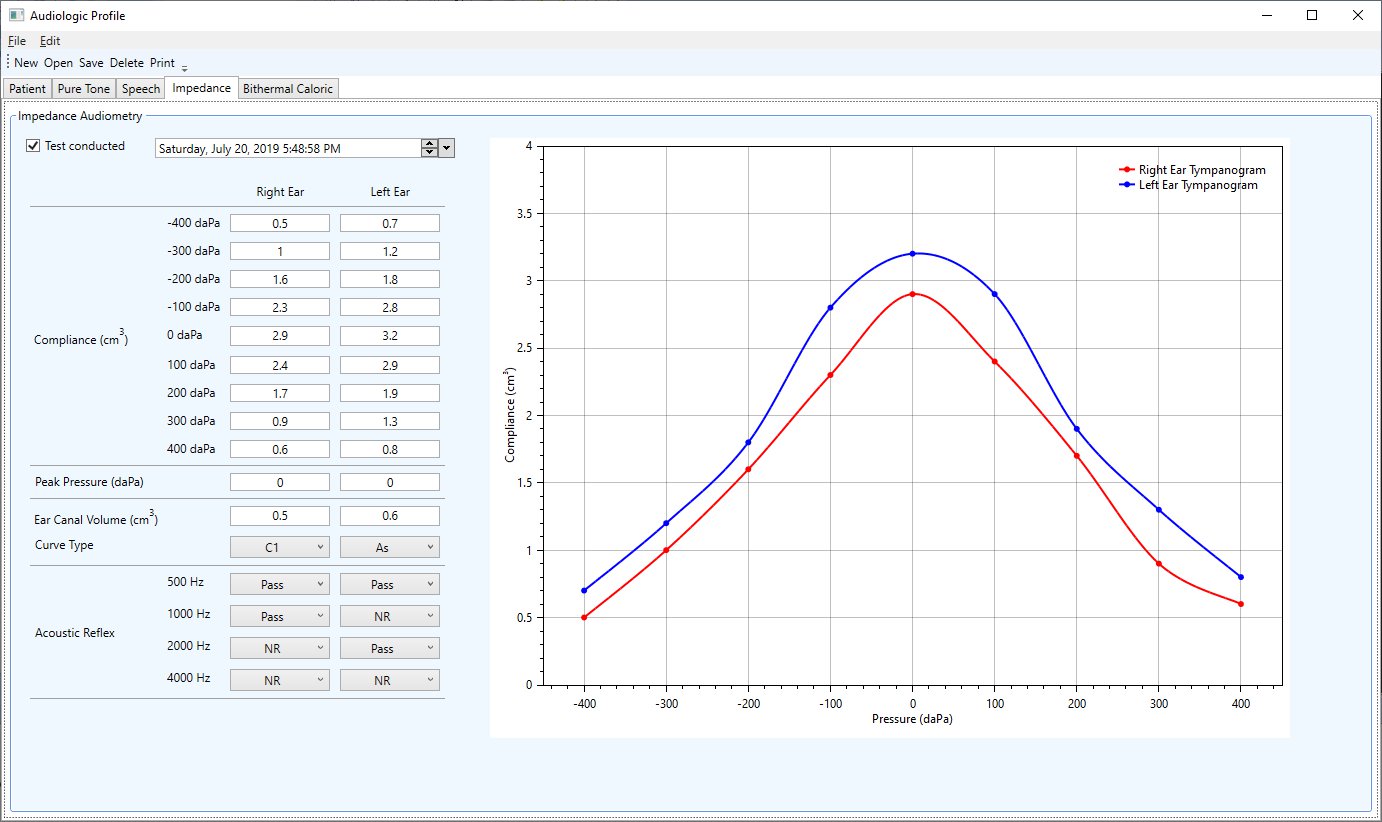Image resolution: width=1382 pixels, height=822 pixels.
Task: Open Left Ear 4000 Hz reflex dropdown
Action: pos(390,680)
